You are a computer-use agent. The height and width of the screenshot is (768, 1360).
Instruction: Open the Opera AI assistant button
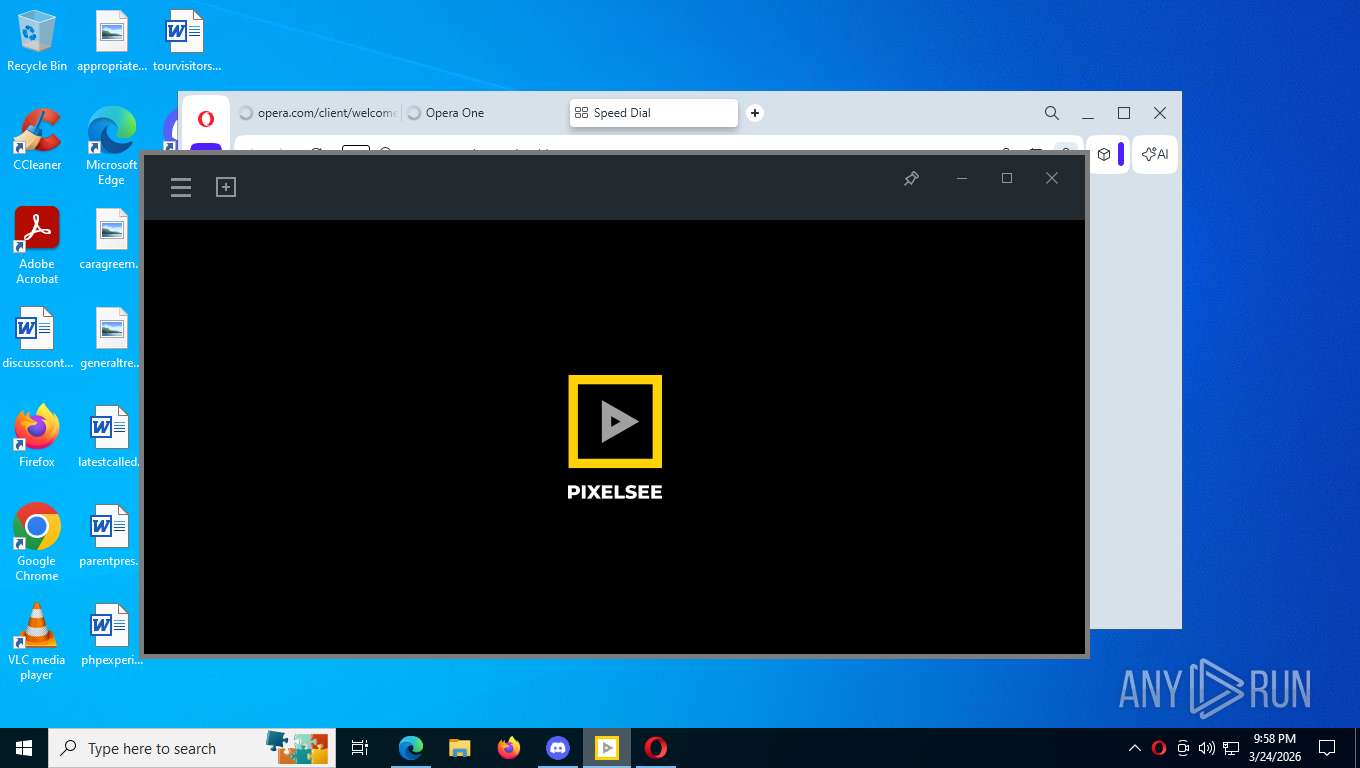point(1156,154)
